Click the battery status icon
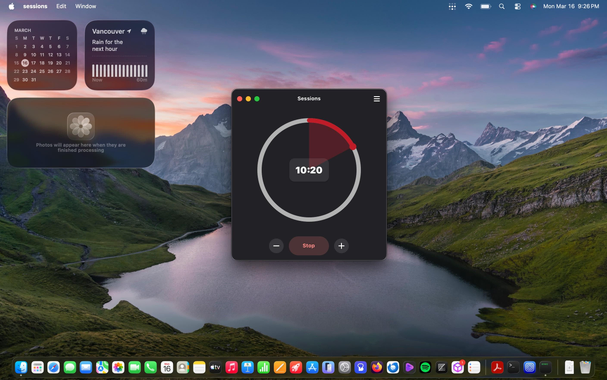Screen dimensions: 607x380 (x=485, y=6)
